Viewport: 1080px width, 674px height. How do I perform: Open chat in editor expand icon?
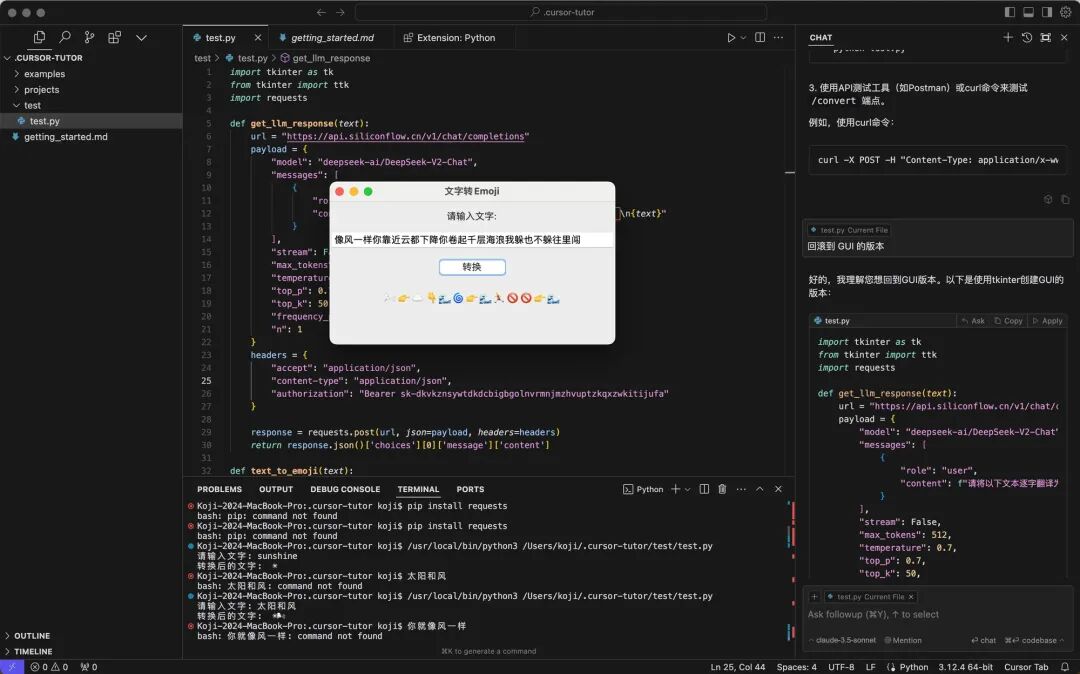[1046, 37]
